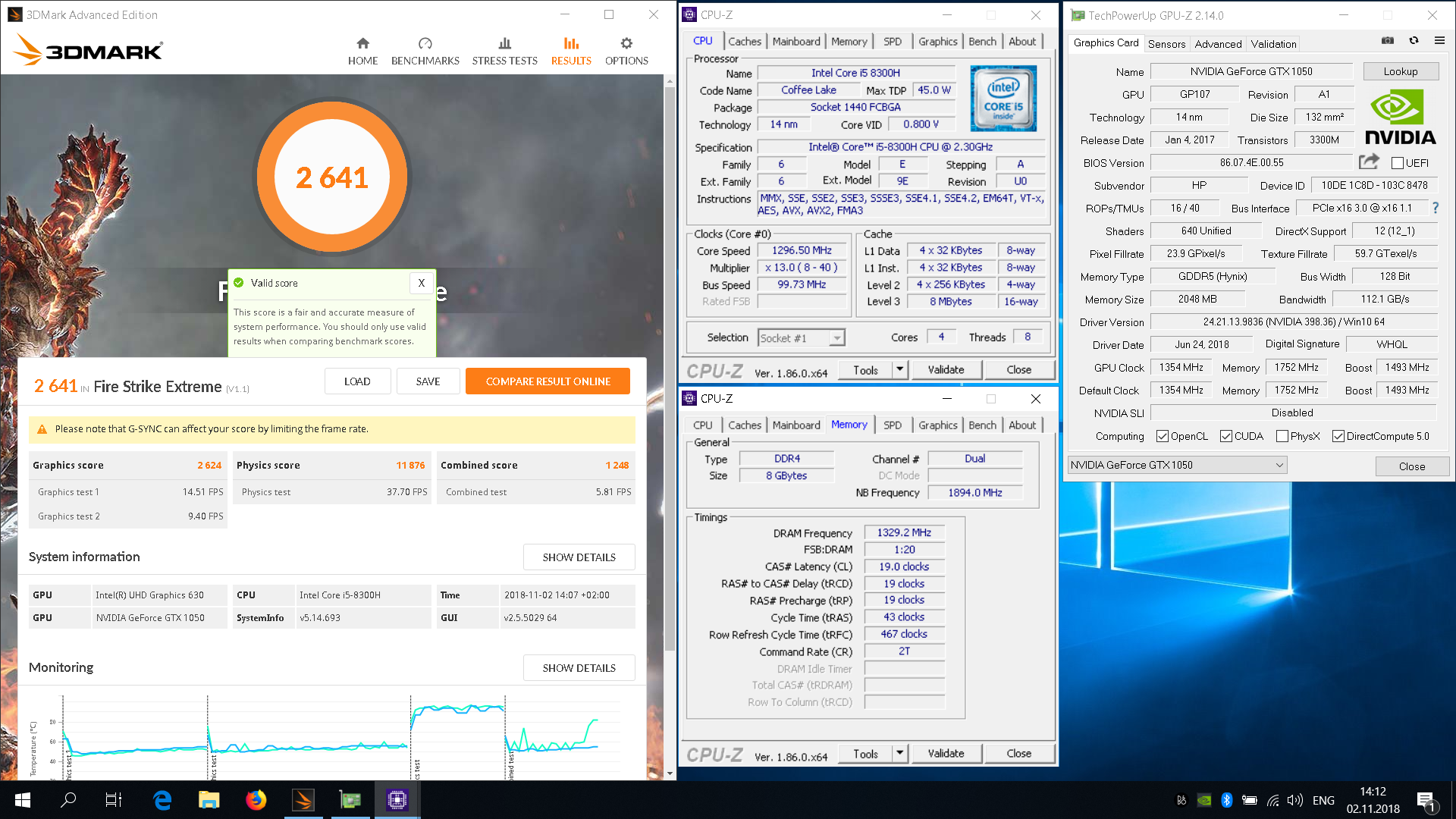Screen dimensions: 1456x819
Task: Click the scroll down arrow in 3DMark
Action: pyautogui.click(x=670, y=773)
